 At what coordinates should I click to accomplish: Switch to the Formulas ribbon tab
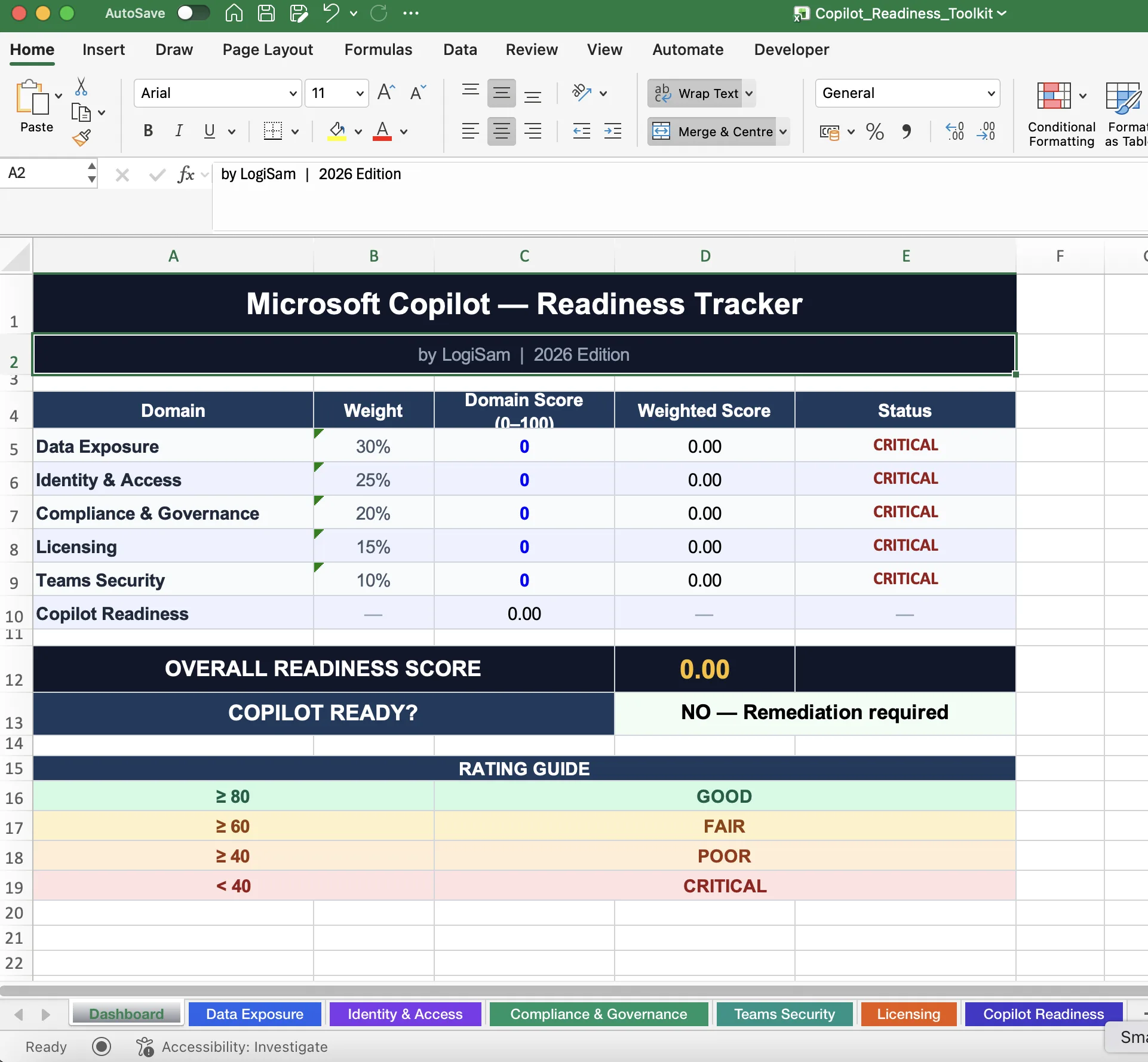pyautogui.click(x=378, y=50)
